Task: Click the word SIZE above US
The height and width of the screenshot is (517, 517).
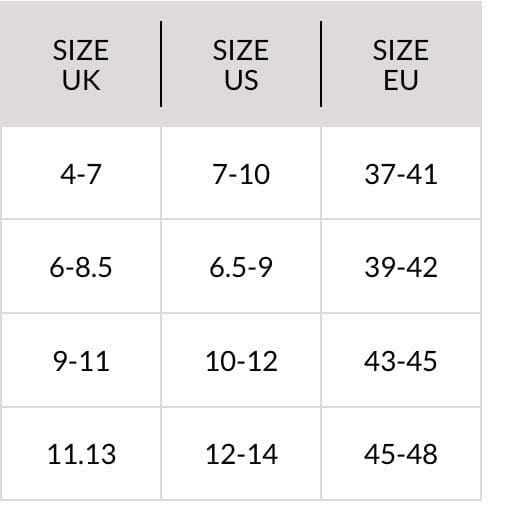Action: coord(241,50)
